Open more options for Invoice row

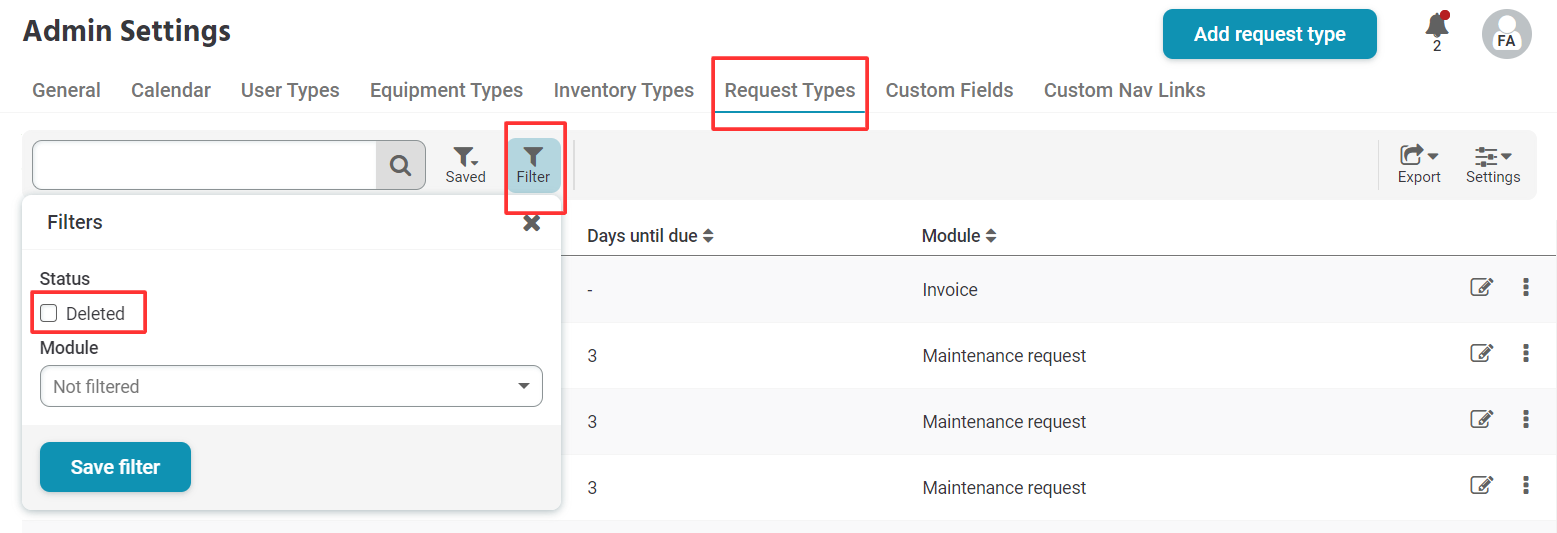pos(1526,288)
